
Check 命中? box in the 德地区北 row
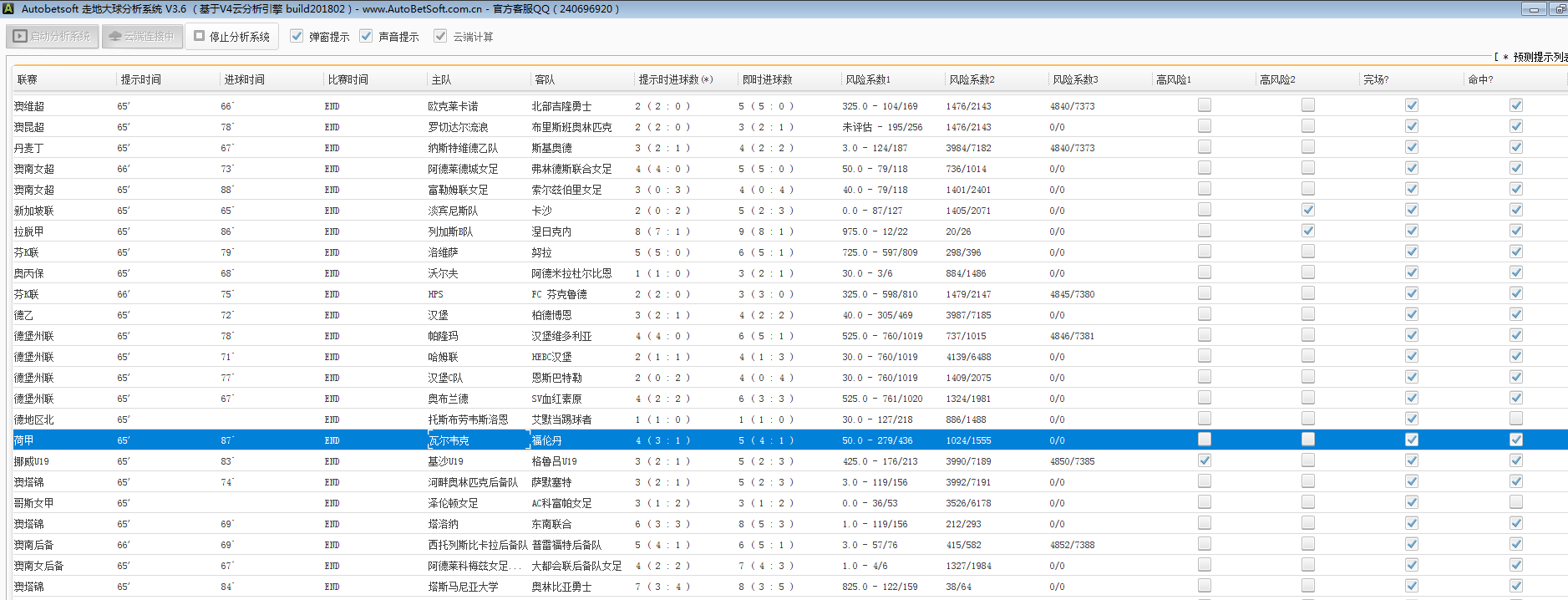(1515, 419)
